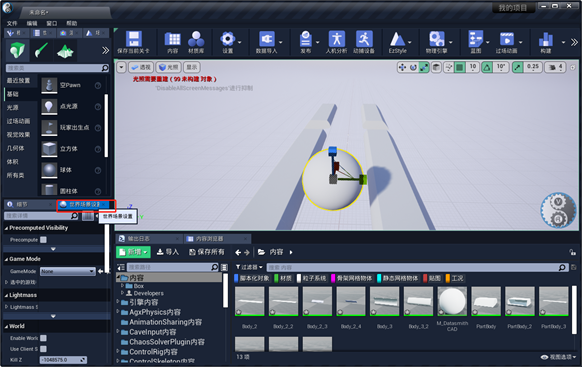
Task: Open the GameMode None dropdown
Action: [68, 272]
